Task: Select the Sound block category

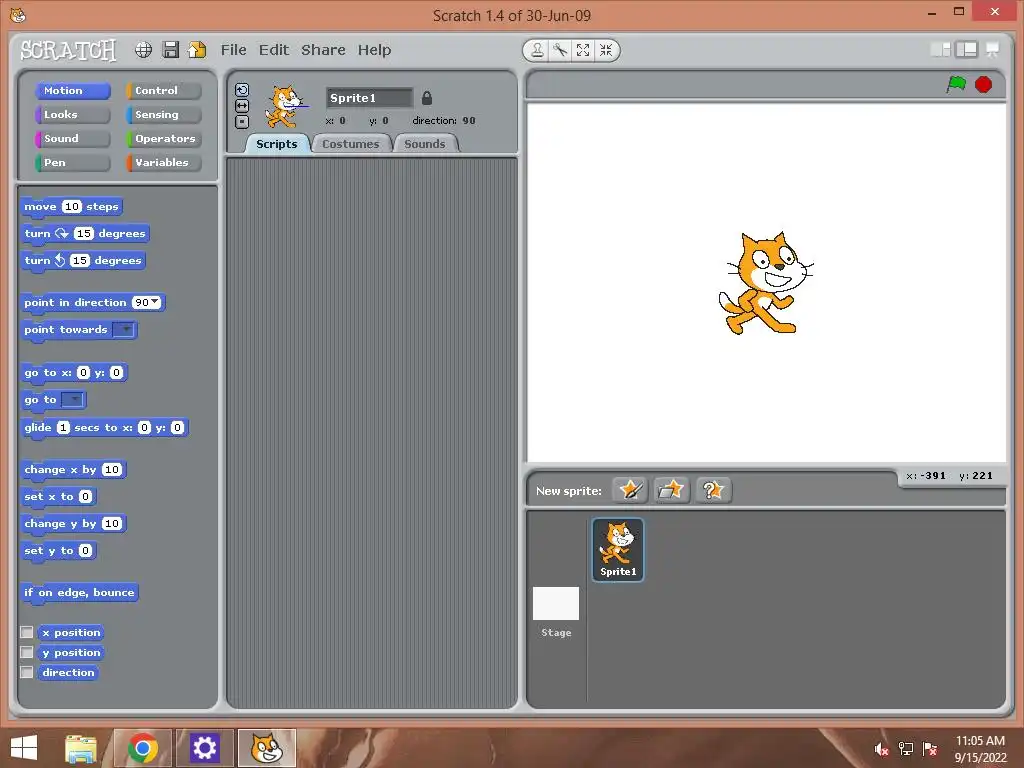Action: click(72, 139)
